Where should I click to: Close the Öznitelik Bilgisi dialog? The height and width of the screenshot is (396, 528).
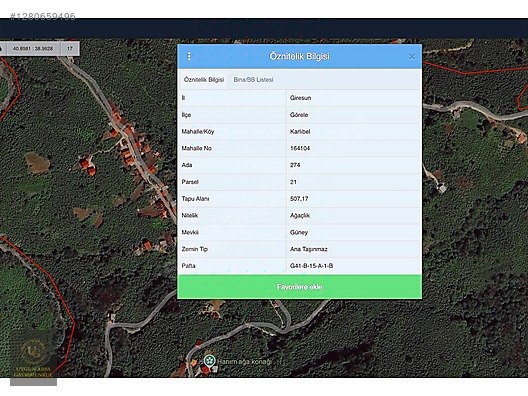411,57
